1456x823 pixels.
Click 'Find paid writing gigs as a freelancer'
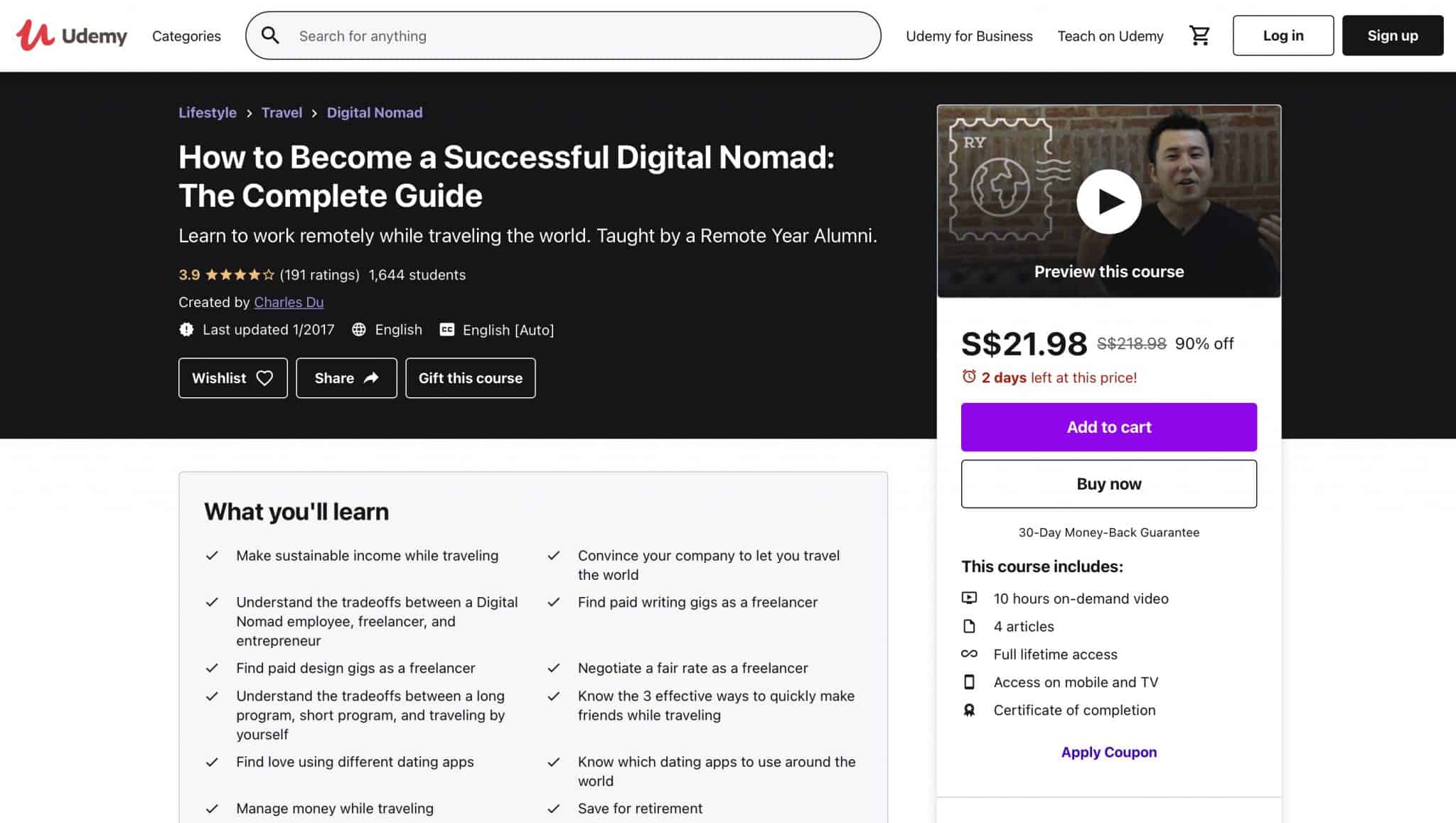[x=697, y=602]
